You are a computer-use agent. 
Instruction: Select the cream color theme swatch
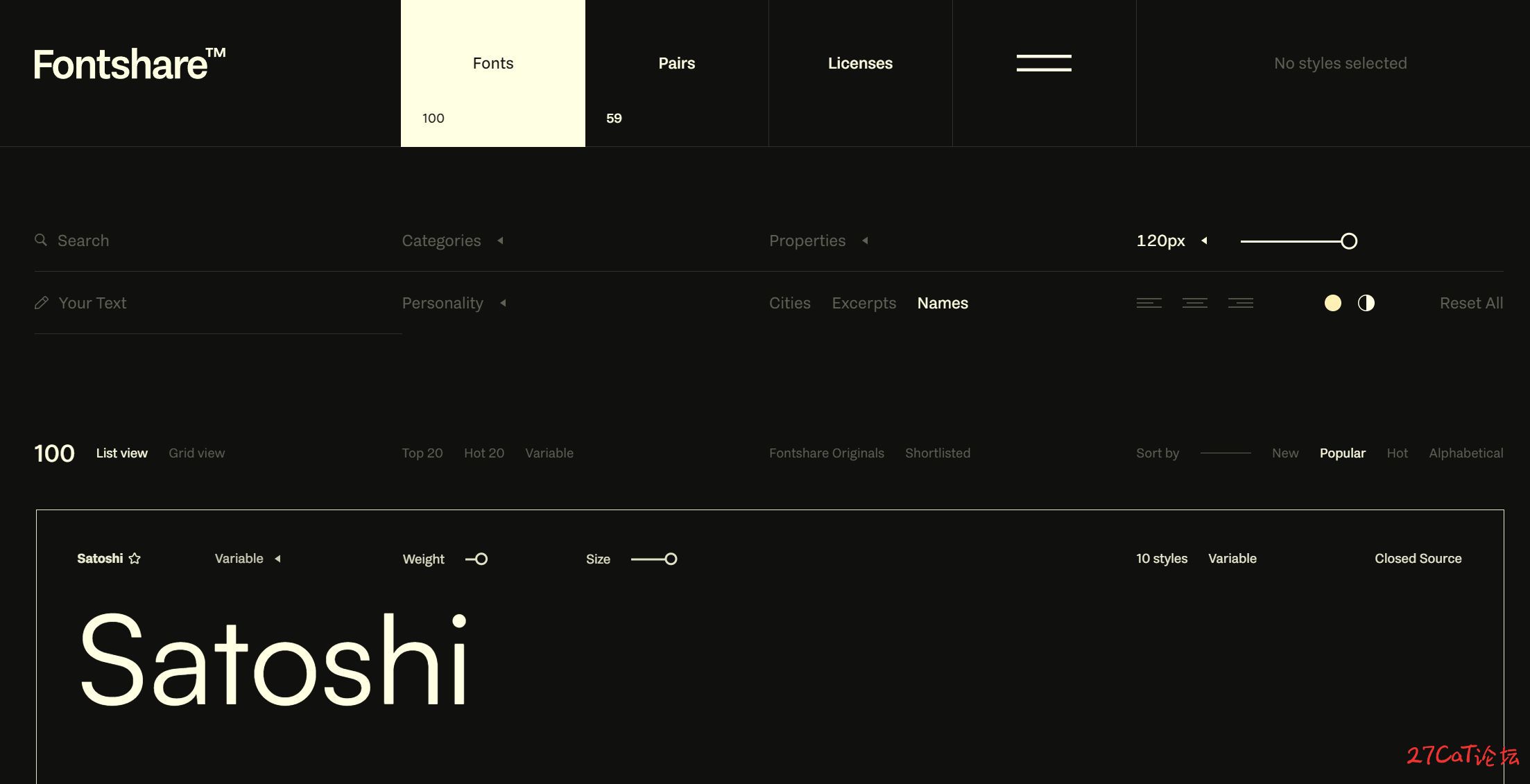click(1332, 303)
